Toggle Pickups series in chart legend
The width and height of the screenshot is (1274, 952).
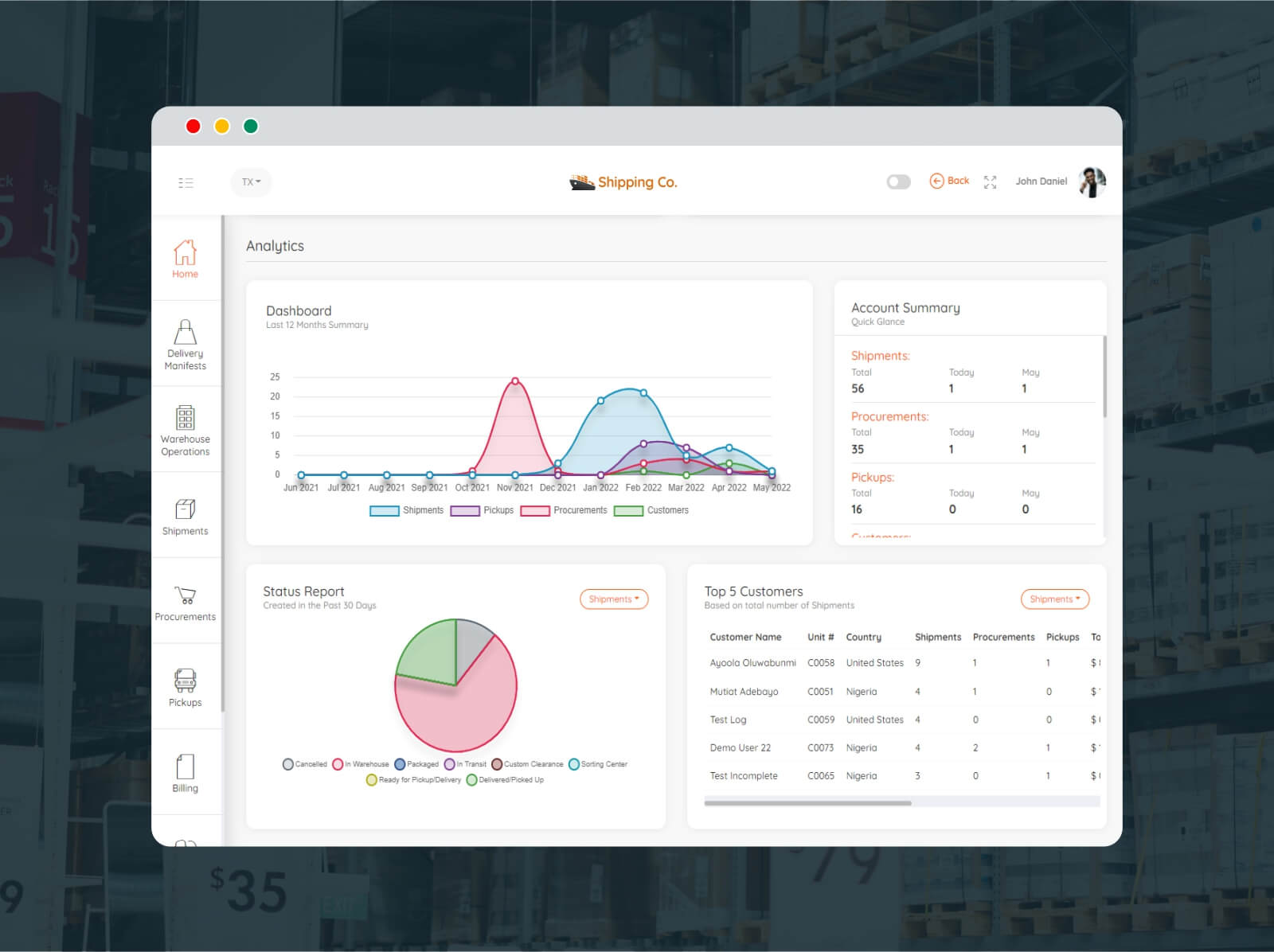(482, 510)
